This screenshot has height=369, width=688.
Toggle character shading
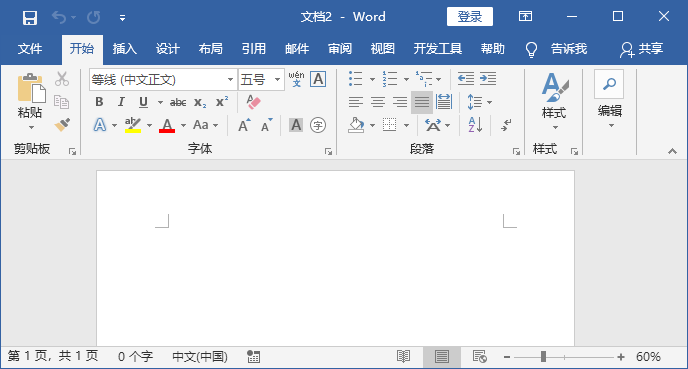tap(296, 125)
